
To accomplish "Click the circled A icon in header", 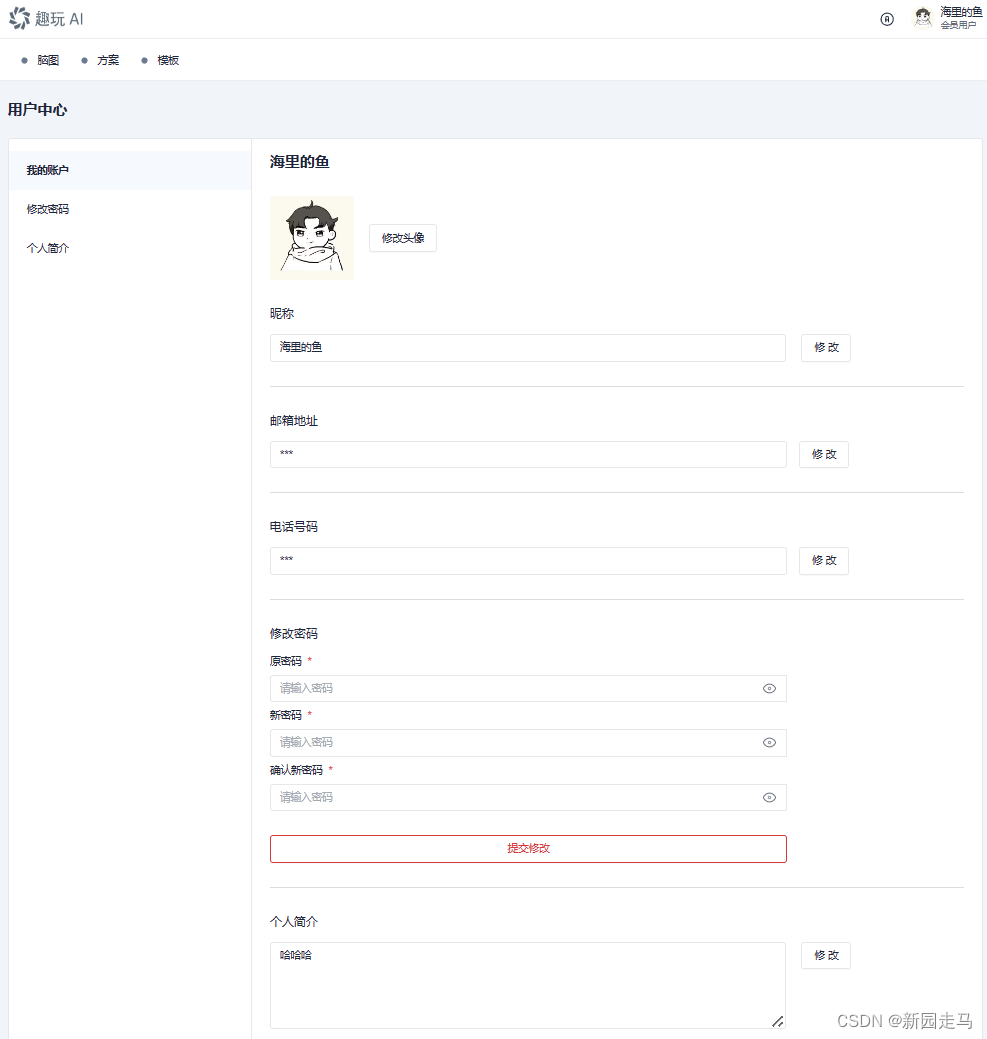I will coord(887,19).
